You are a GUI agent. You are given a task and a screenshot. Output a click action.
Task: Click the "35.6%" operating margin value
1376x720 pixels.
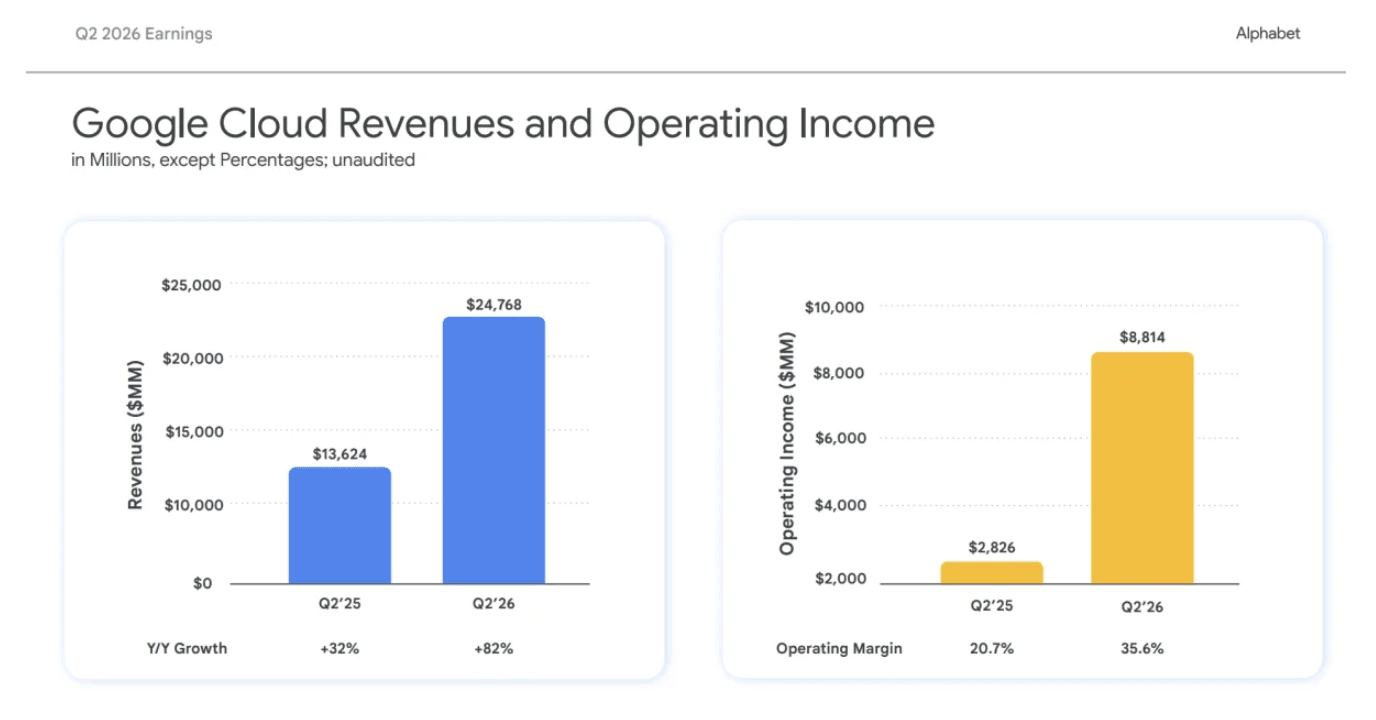pyautogui.click(x=1142, y=648)
